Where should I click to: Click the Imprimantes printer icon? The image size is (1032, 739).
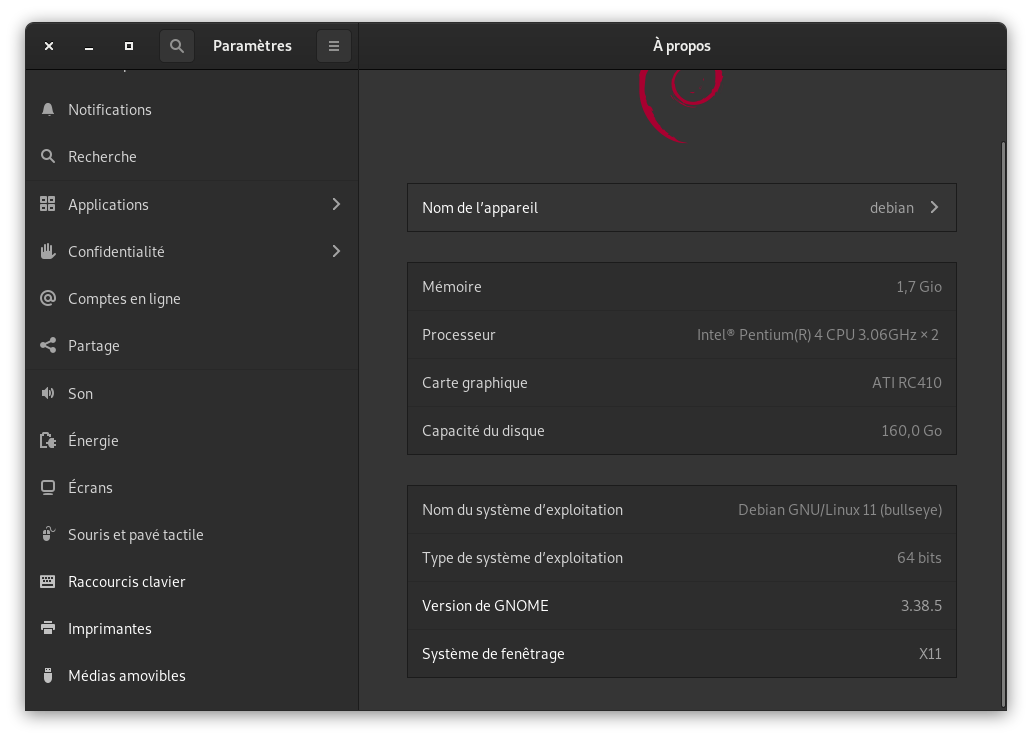tap(47, 628)
